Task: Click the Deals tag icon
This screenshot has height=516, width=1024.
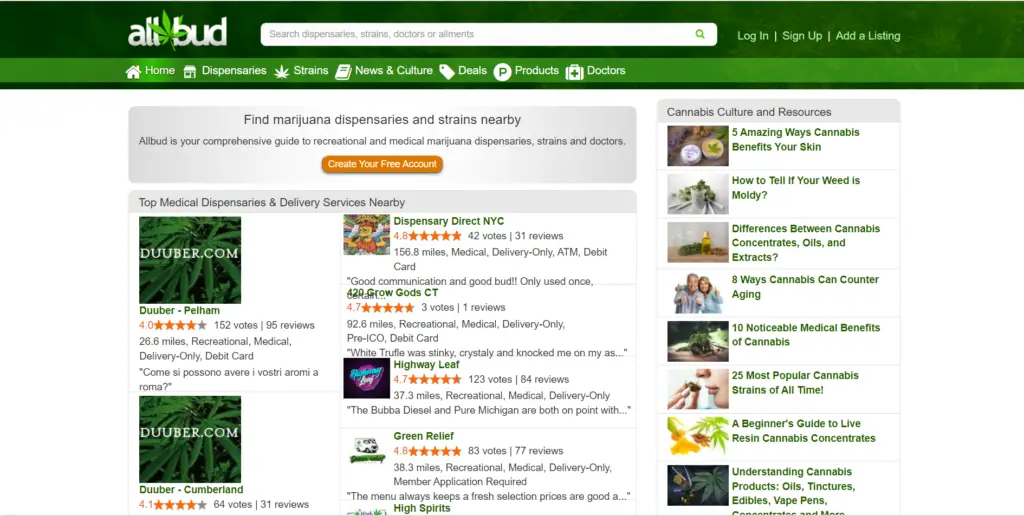Action: 447,71
